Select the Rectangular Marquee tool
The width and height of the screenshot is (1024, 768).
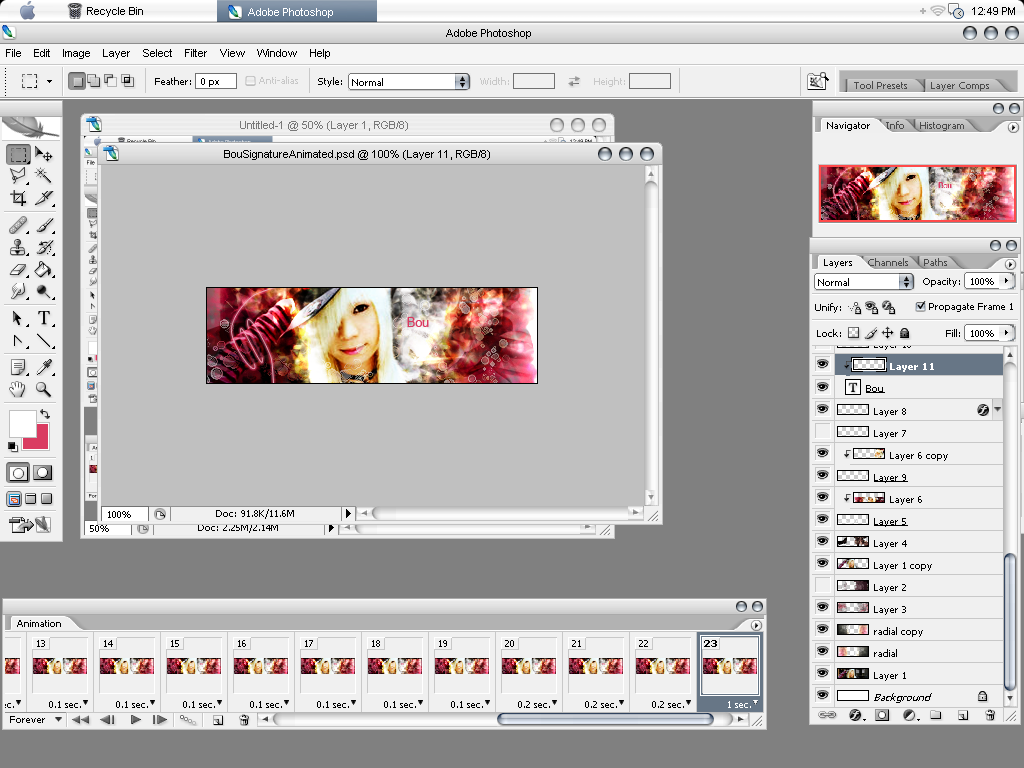click(x=18, y=155)
